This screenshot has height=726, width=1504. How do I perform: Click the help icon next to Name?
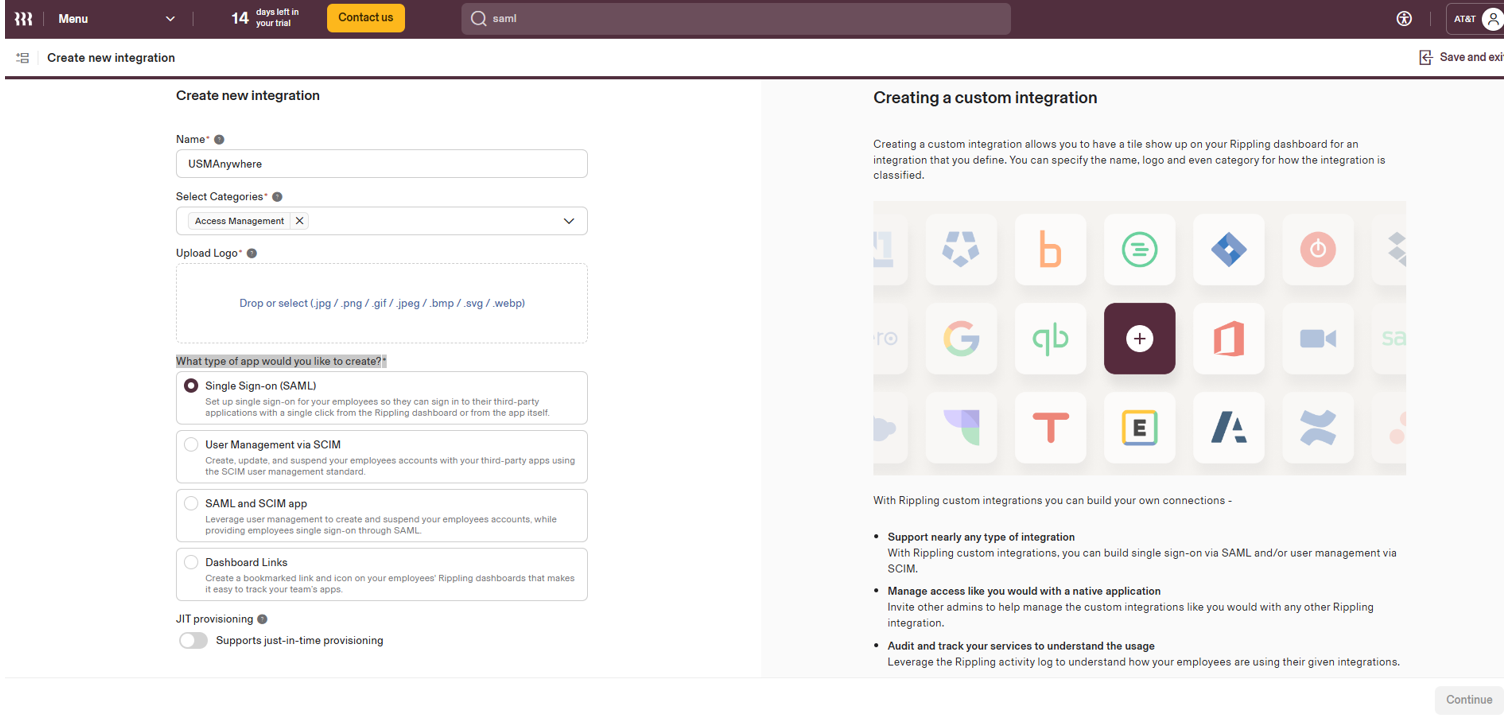pyautogui.click(x=219, y=140)
